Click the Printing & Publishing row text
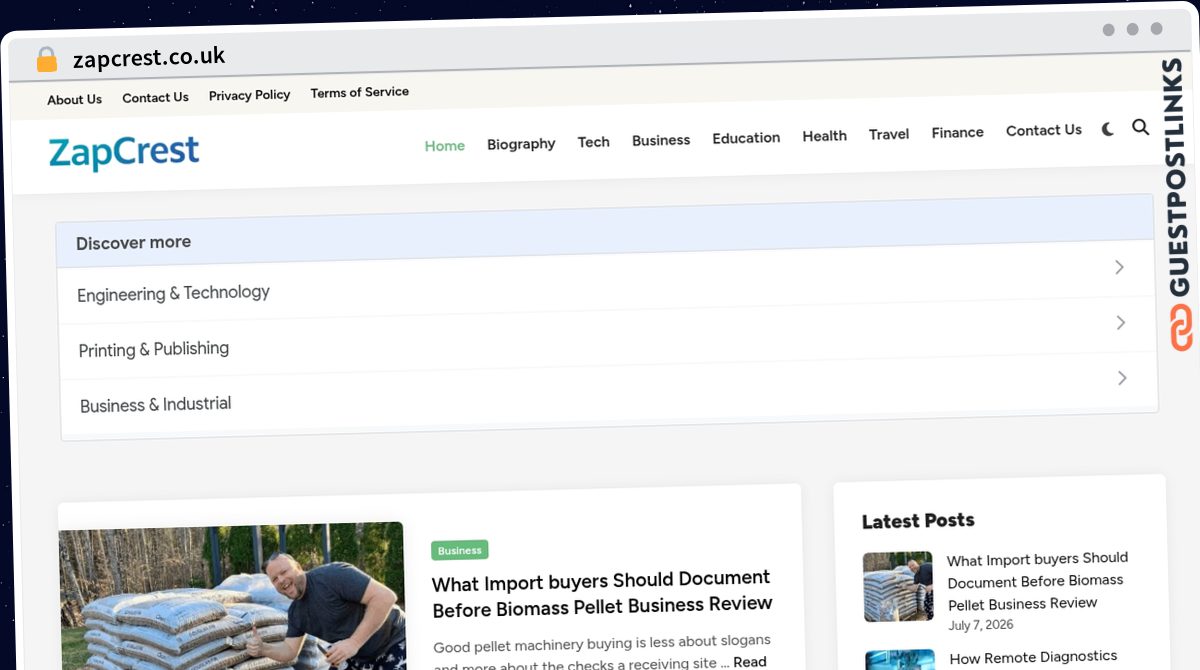1200x670 pixels. (154, 349)
